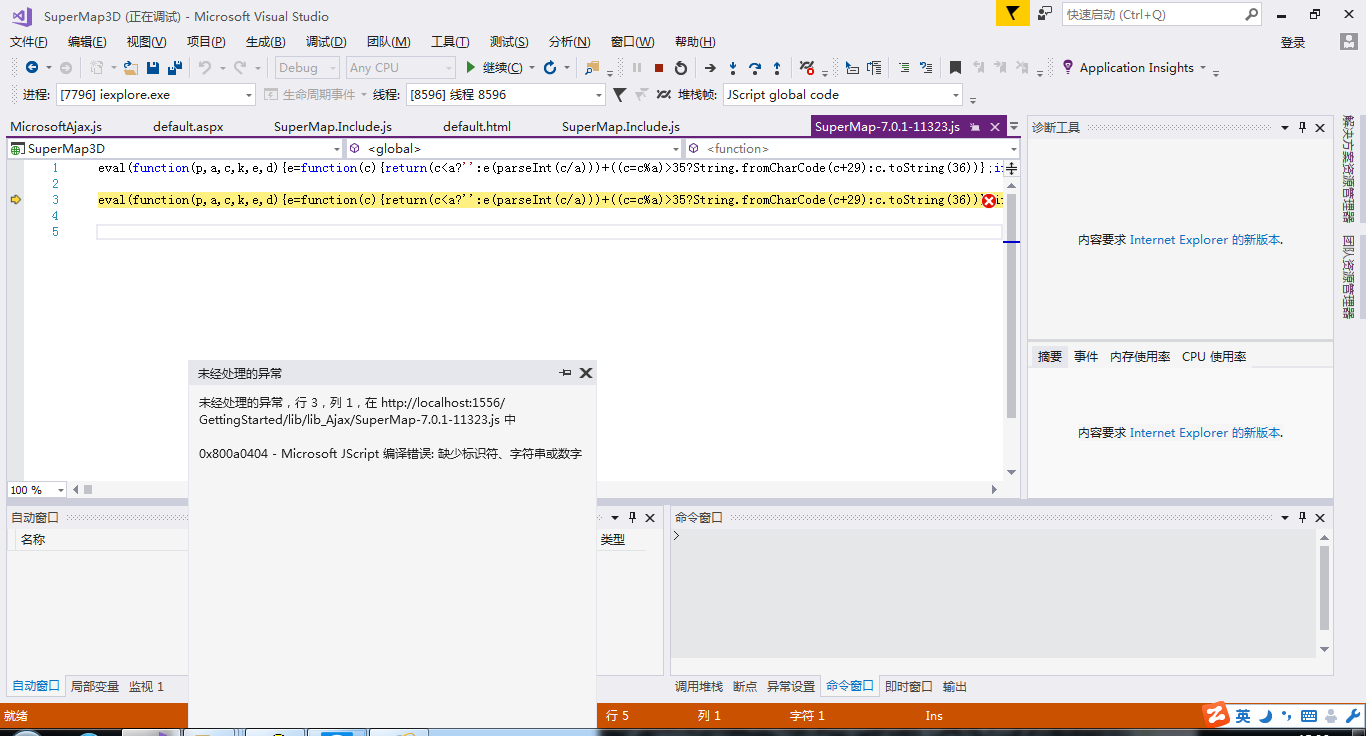
Task: Pin the unhandled exception popup
Action: coord(565,373)
